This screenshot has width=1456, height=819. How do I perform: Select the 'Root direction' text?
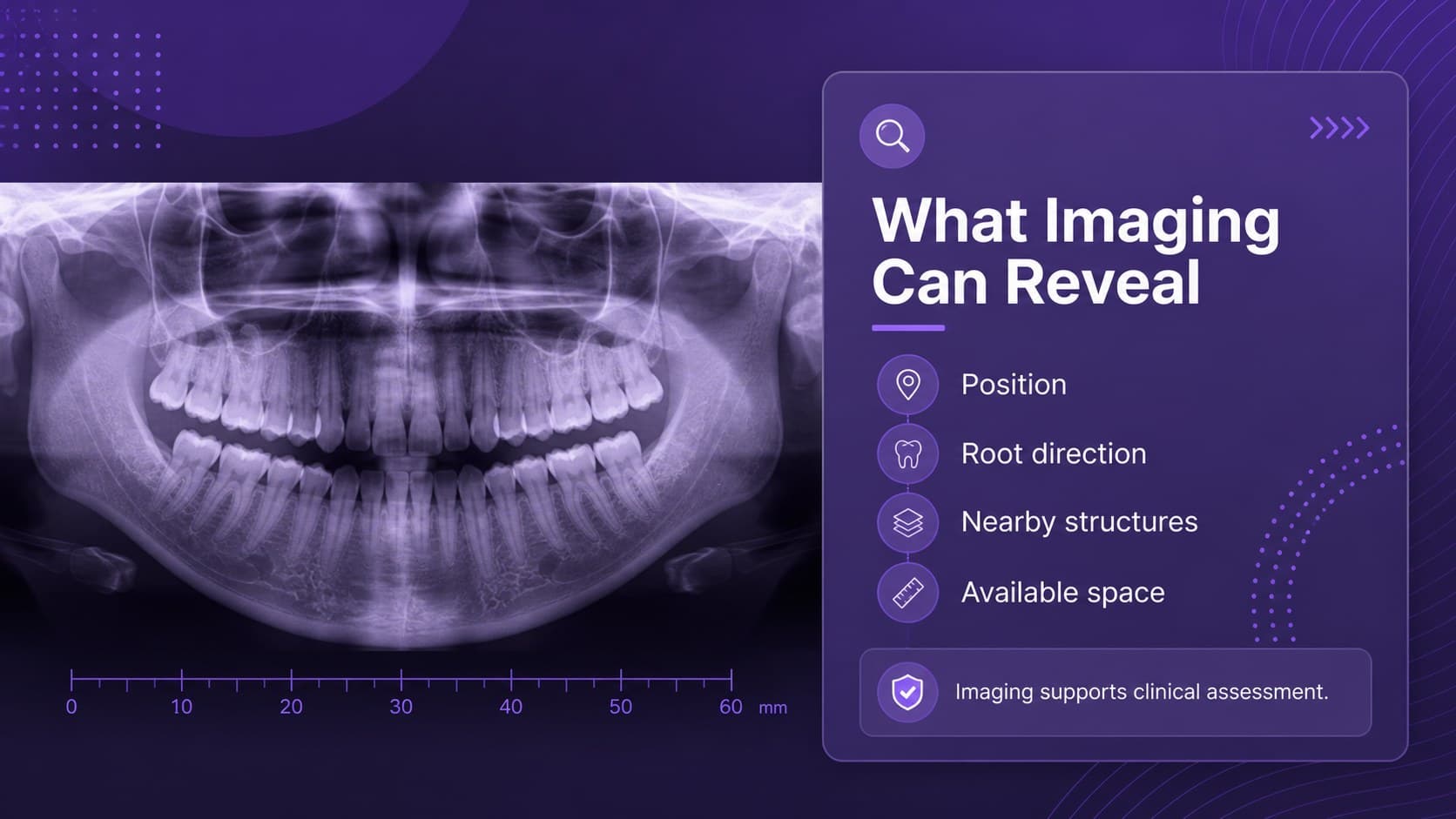click(1054, 453)
